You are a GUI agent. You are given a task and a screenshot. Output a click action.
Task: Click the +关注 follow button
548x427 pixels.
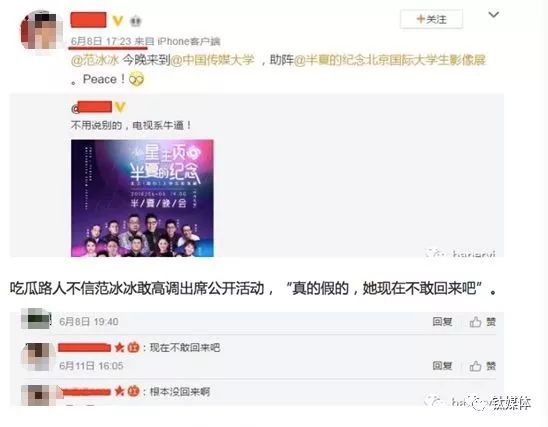[431, 19]
